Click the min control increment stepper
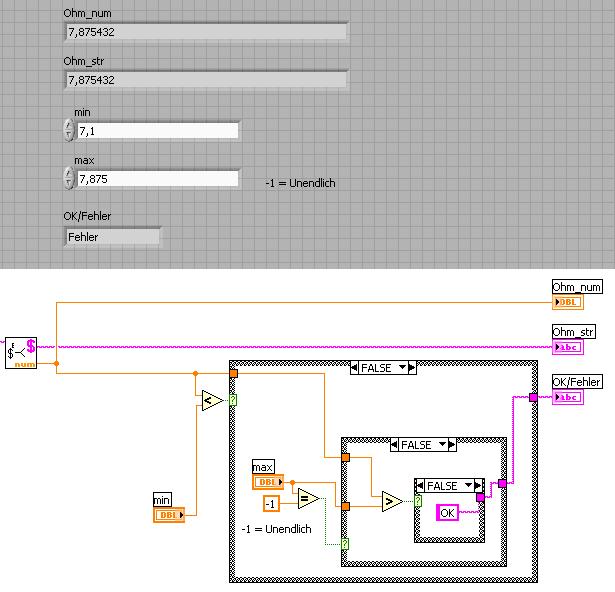 (x=69, y=126)
